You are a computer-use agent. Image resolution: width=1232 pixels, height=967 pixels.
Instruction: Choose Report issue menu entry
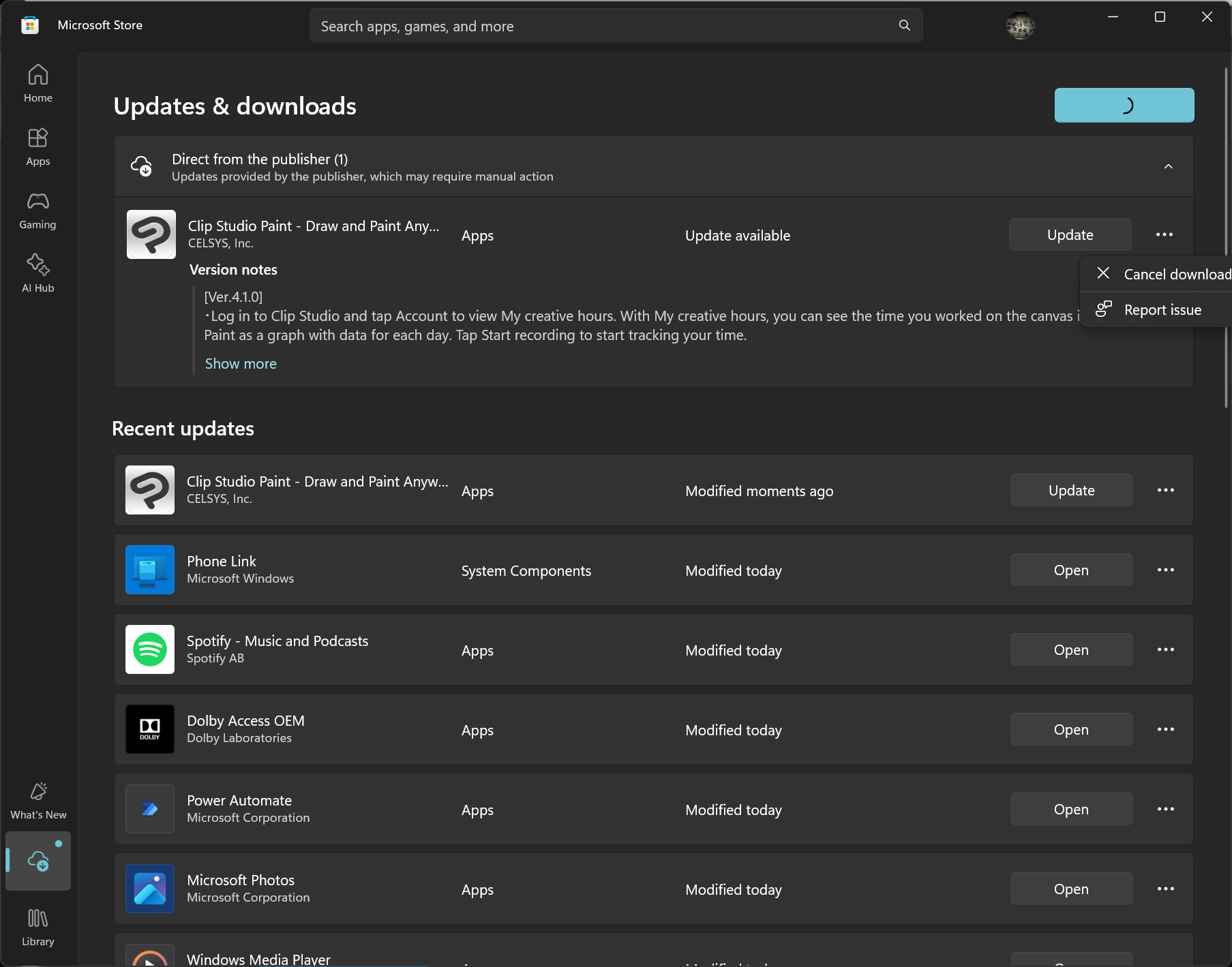(x=1162, y=310)
